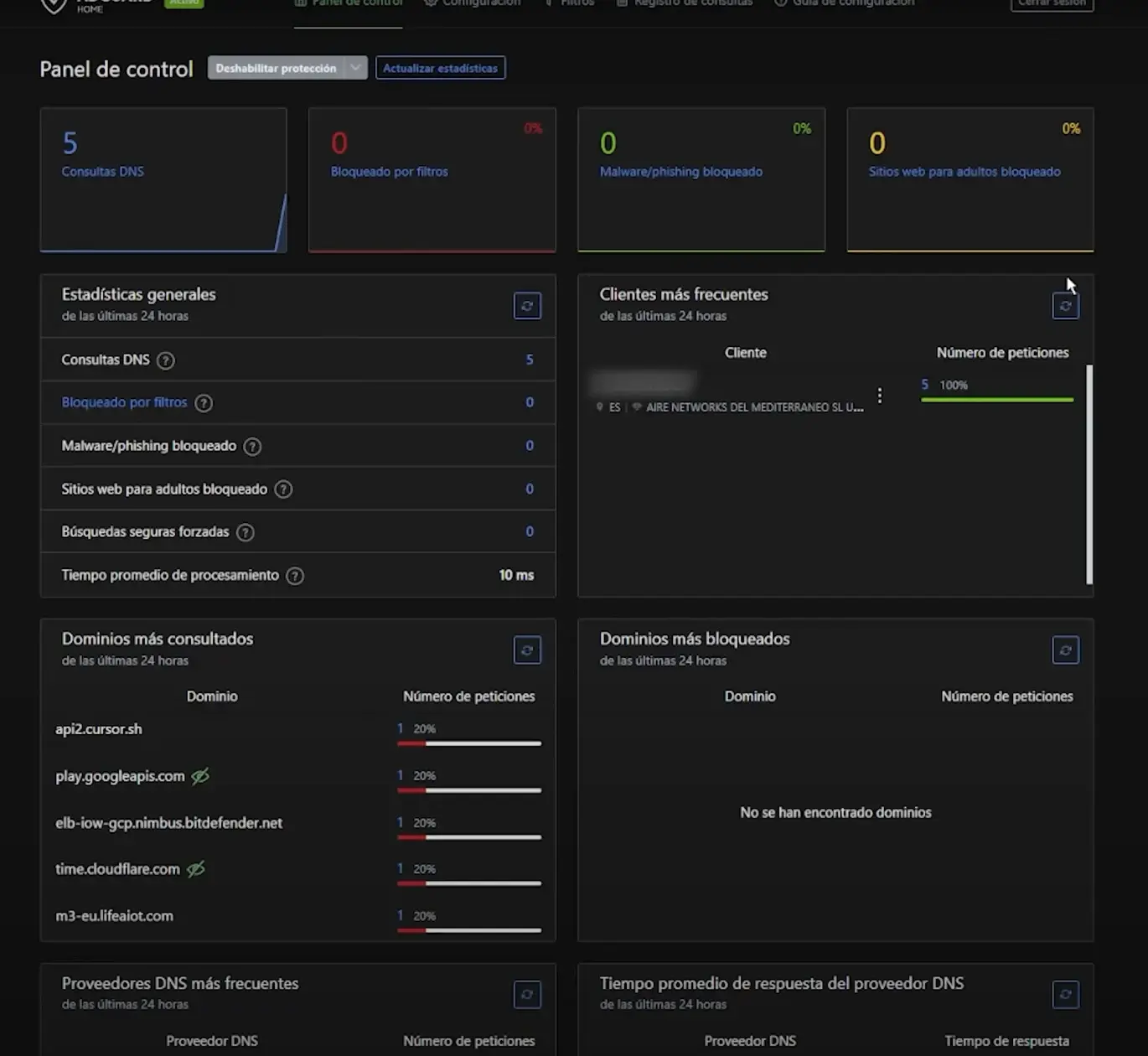Image resolution: width=1148 pixels, height=1056 pixels.
Task: Open Bloqueado por filtros link in statistics
Action: click(124, 402)
